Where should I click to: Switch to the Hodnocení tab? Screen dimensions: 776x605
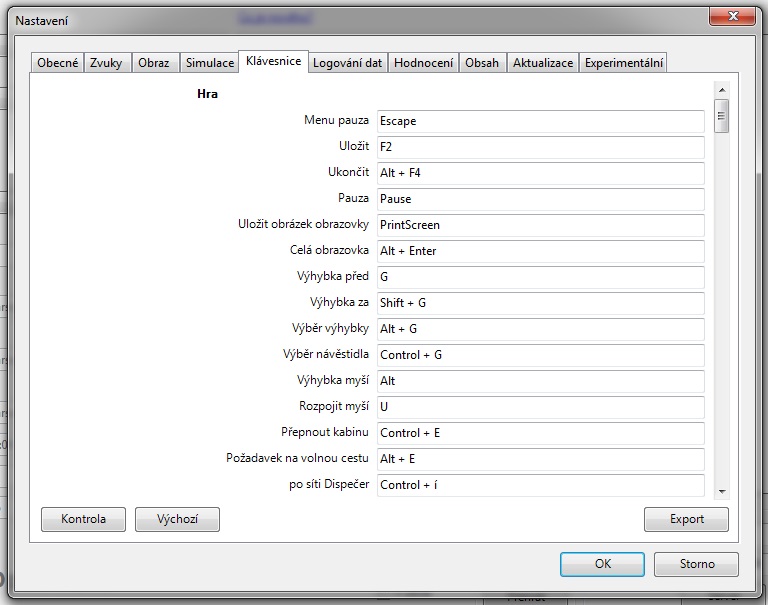pyautogui.click(x=423, y=63)
